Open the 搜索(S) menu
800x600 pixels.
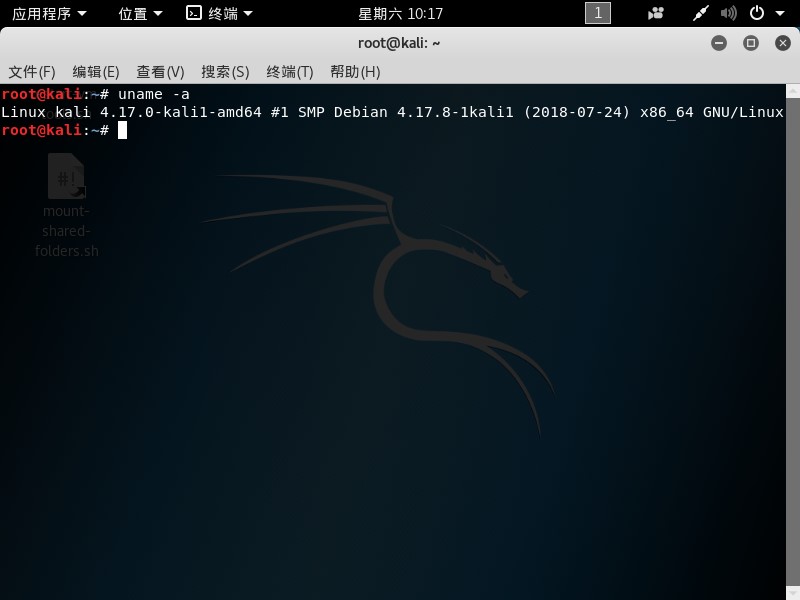[x=225, y=72]
